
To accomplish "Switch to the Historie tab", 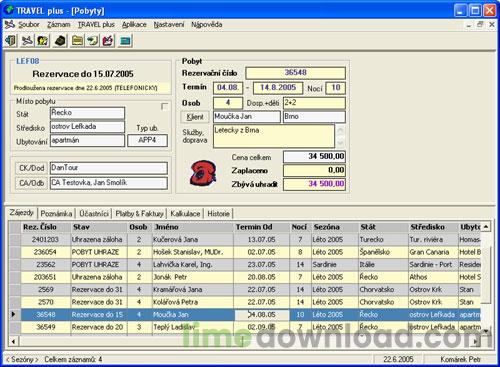I will (218, 214).
